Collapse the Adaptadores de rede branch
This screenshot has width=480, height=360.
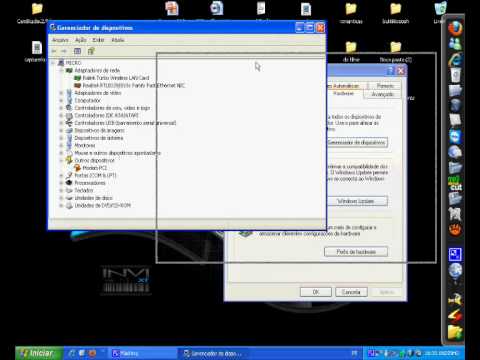point(61,70)
